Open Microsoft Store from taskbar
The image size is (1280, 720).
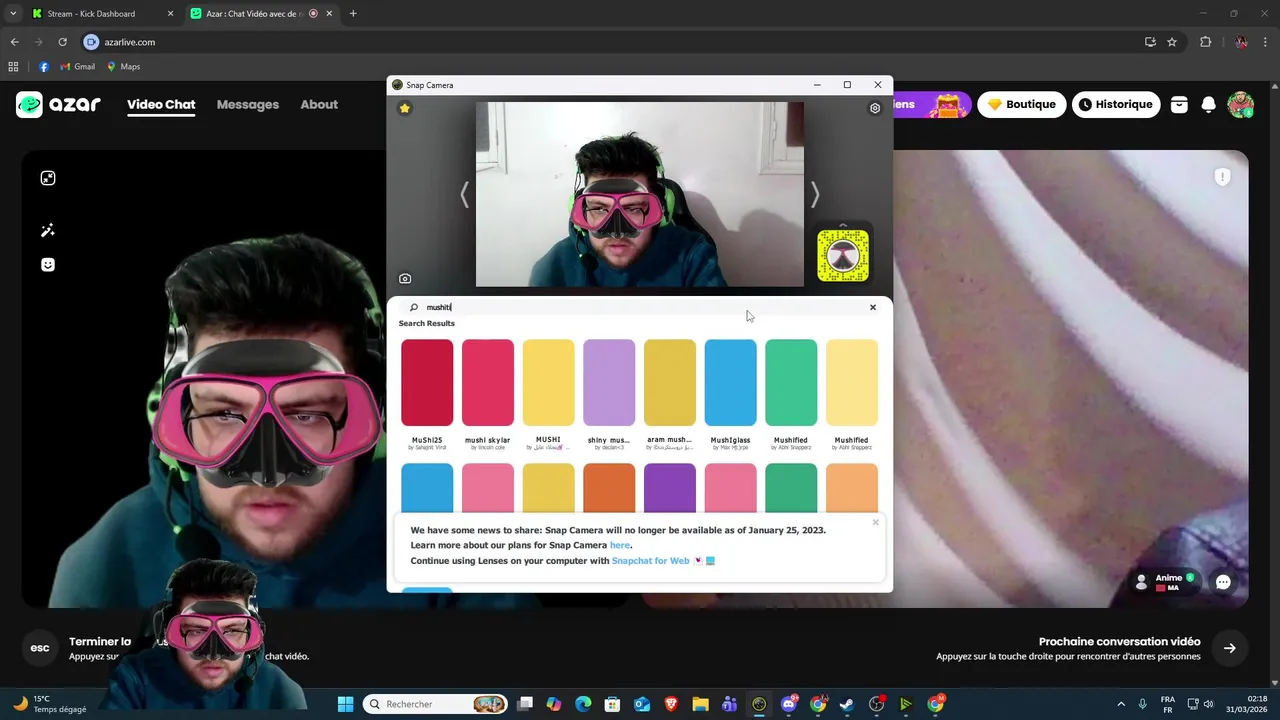[612, 704]
